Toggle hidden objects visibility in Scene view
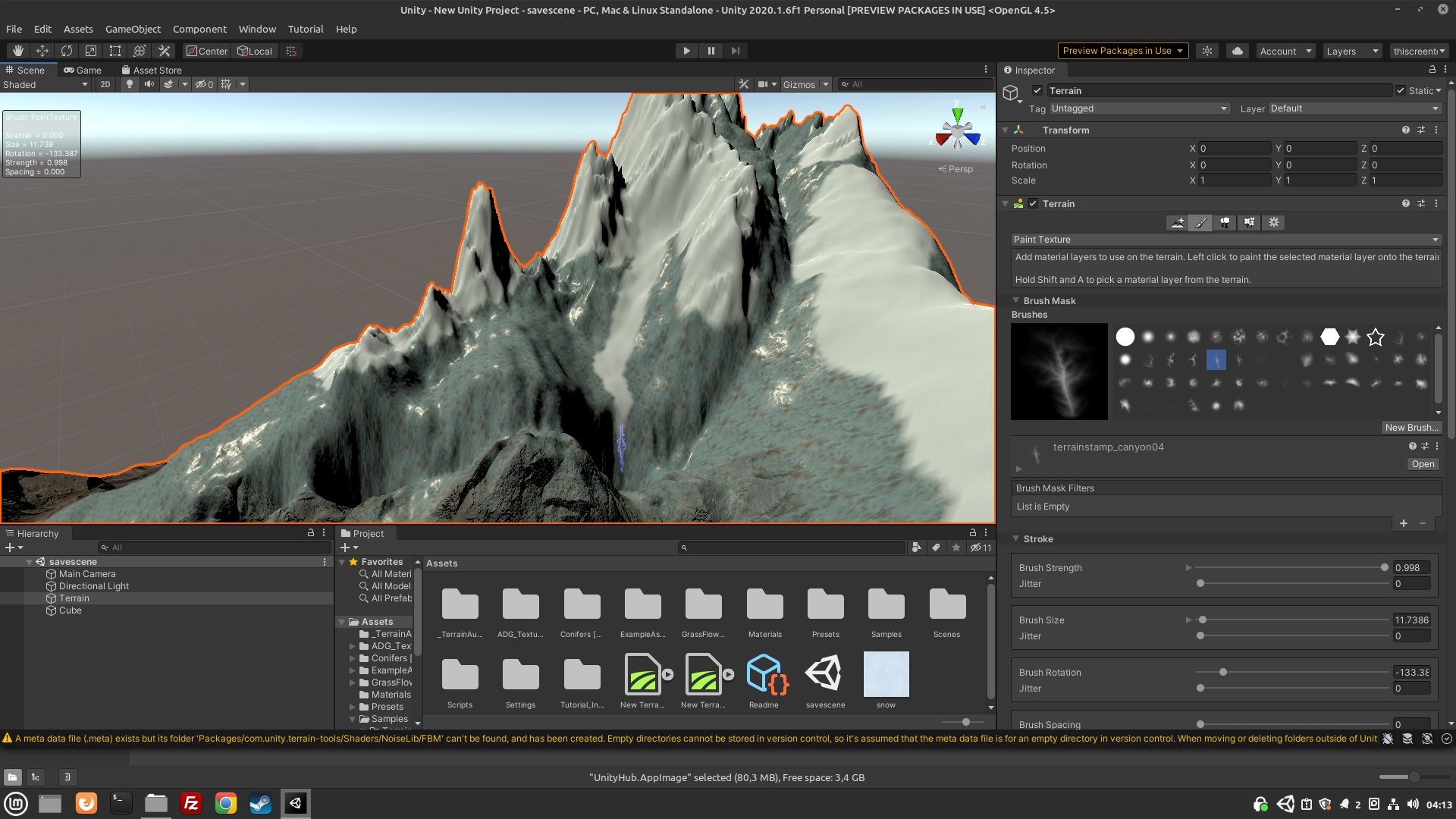The height and width of the screenshot is (819, 1456). click(204, 84)
